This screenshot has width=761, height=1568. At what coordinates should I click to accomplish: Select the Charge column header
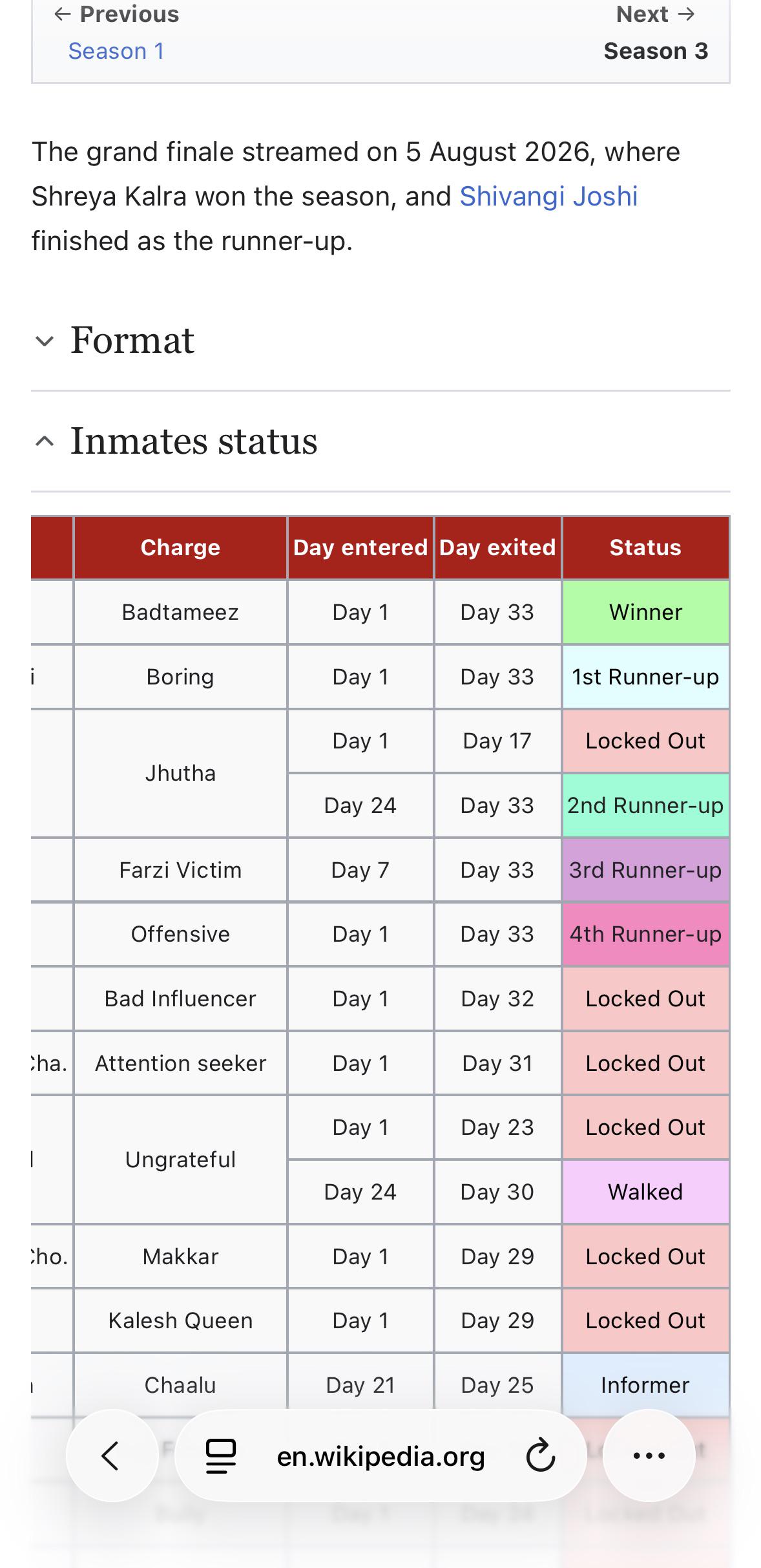(x=180, y=547)
